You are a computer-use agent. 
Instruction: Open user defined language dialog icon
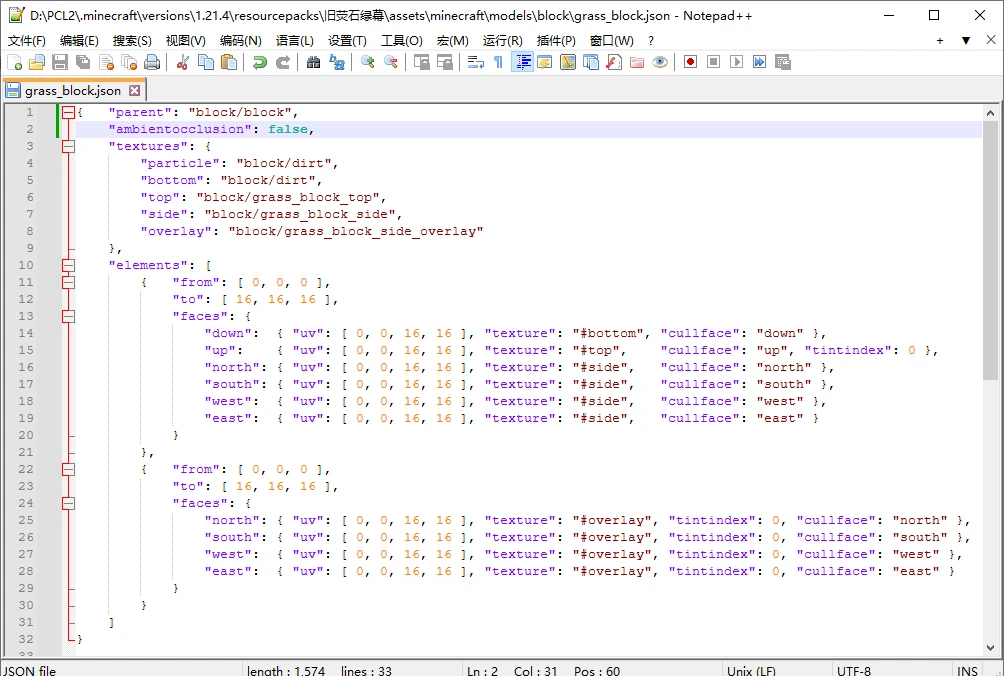[x=544, y=62]
